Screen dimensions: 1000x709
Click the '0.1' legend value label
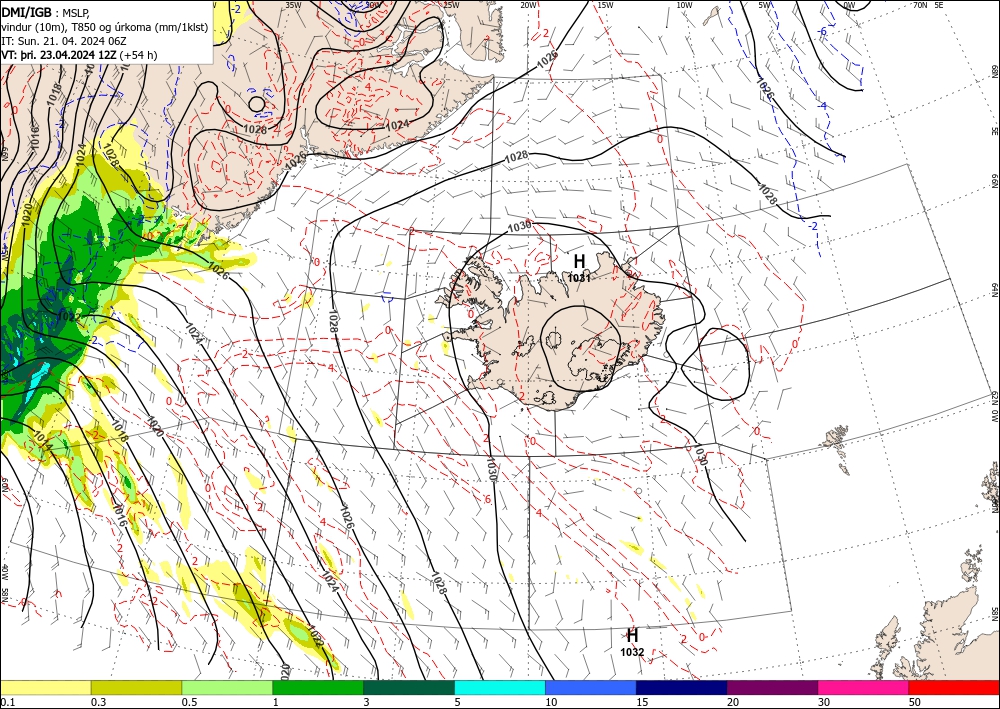point(8,702)
